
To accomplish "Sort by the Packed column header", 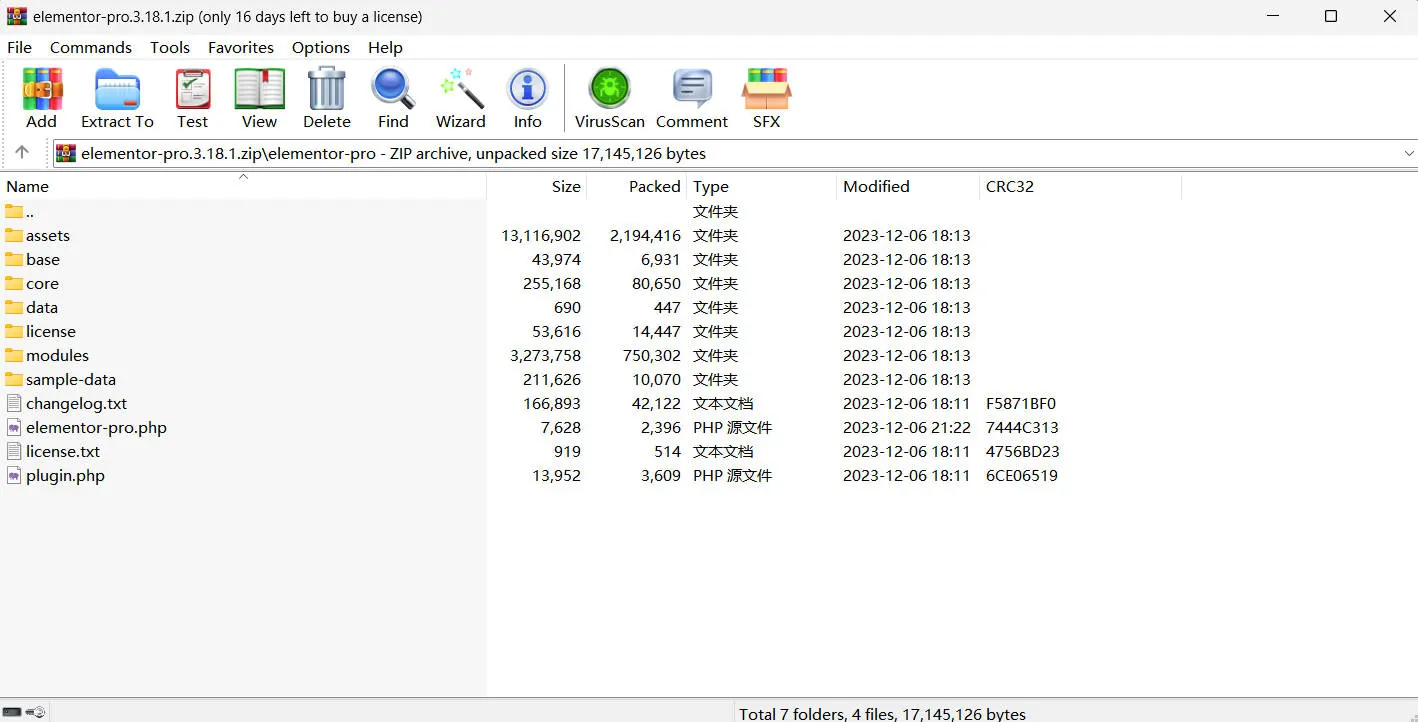I will click(637, 186).
